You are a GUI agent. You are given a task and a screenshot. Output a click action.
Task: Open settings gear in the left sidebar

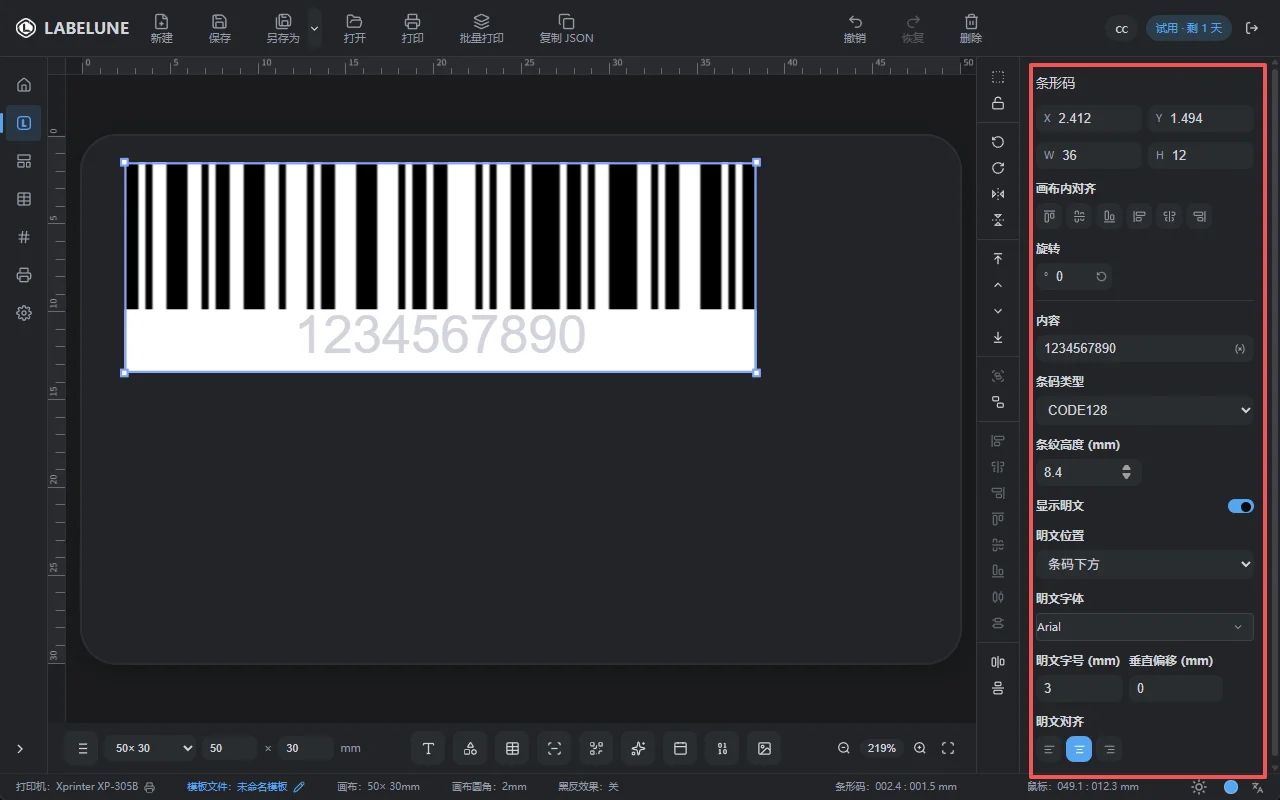pos(24,313)
